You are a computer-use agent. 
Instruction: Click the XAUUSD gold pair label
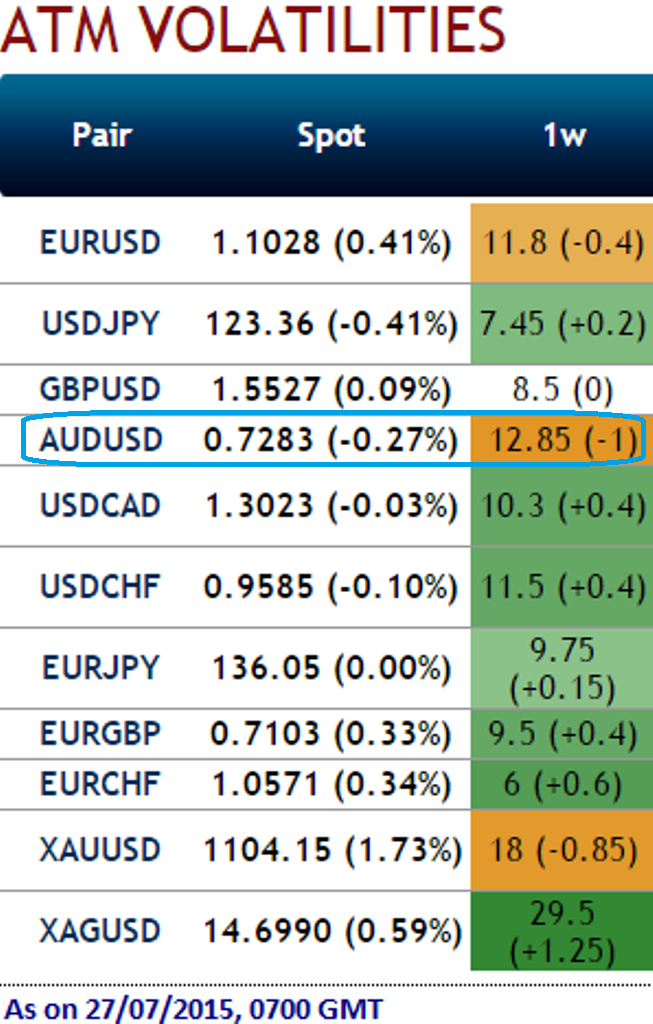[x=100, y=850]
